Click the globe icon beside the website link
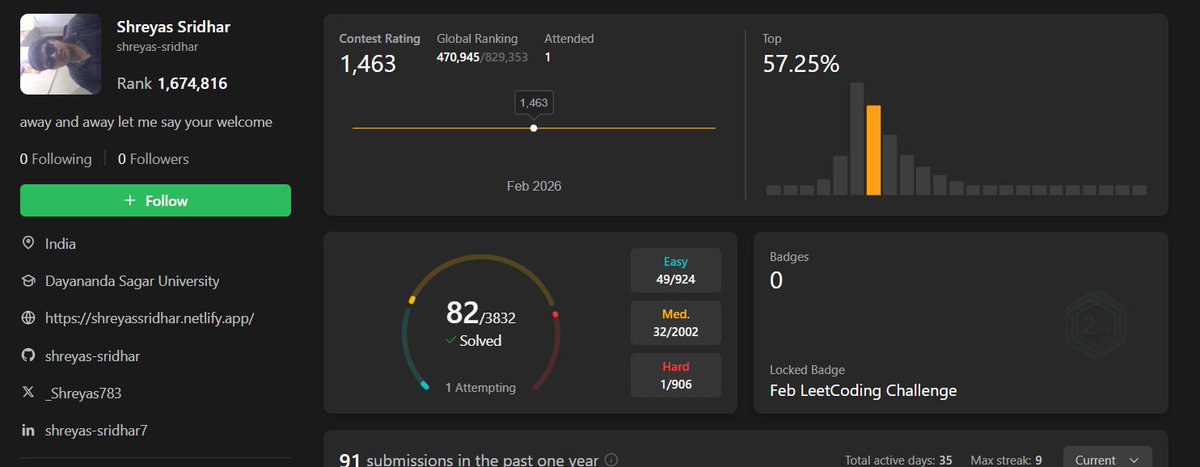 [28, 318]
